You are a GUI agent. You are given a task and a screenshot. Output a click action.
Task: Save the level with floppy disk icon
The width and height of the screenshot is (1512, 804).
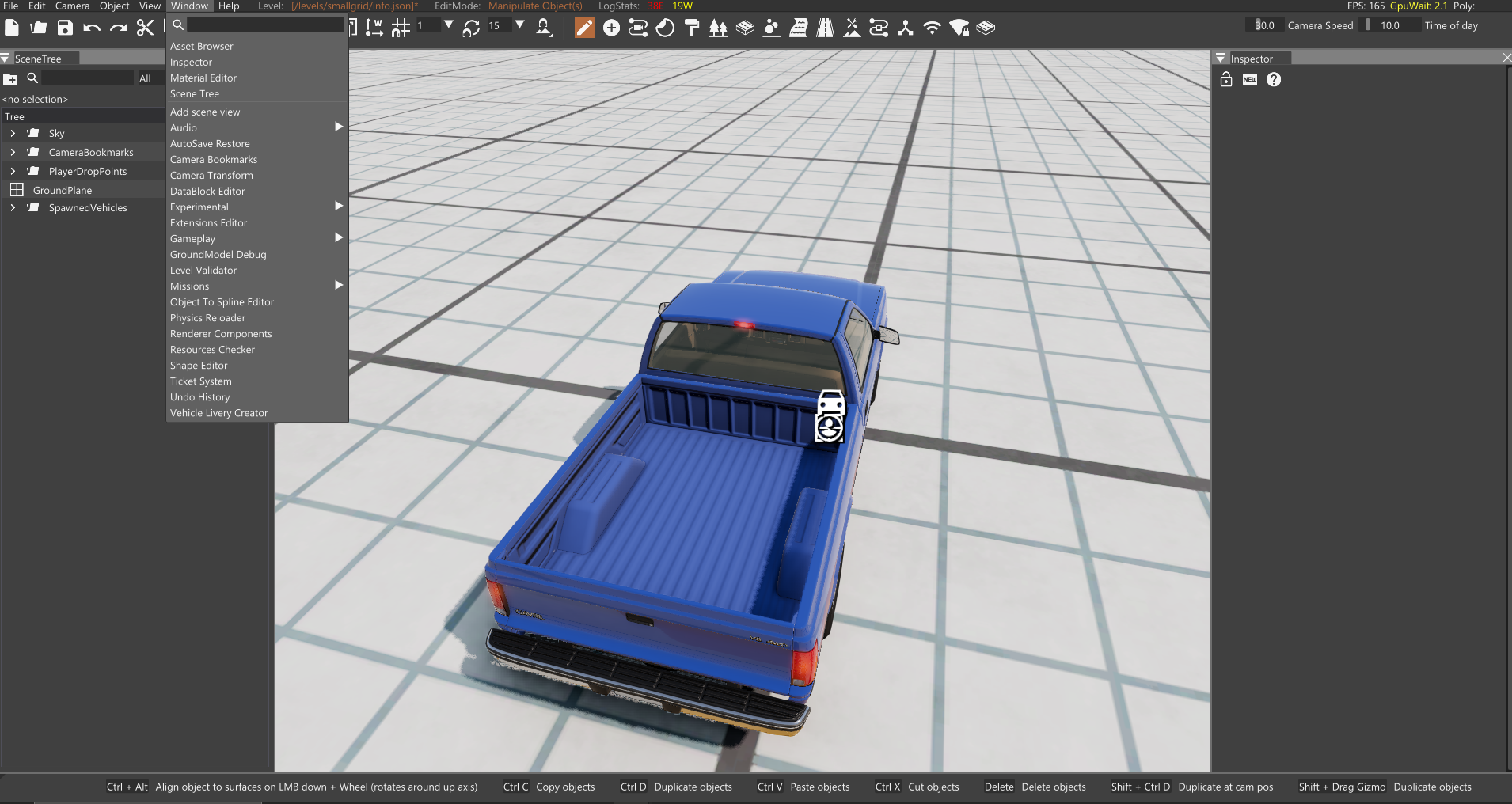tap(65, 28)
